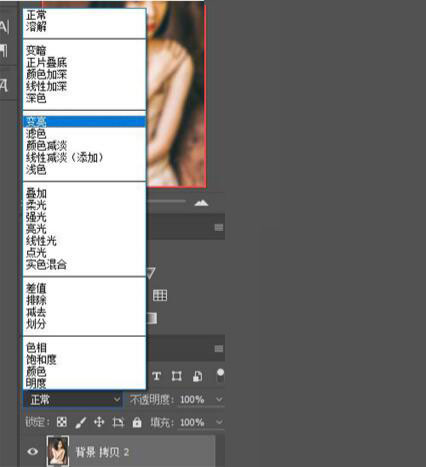
Task: Filter layers by type T icon
Action: click(x=156, y=376)
